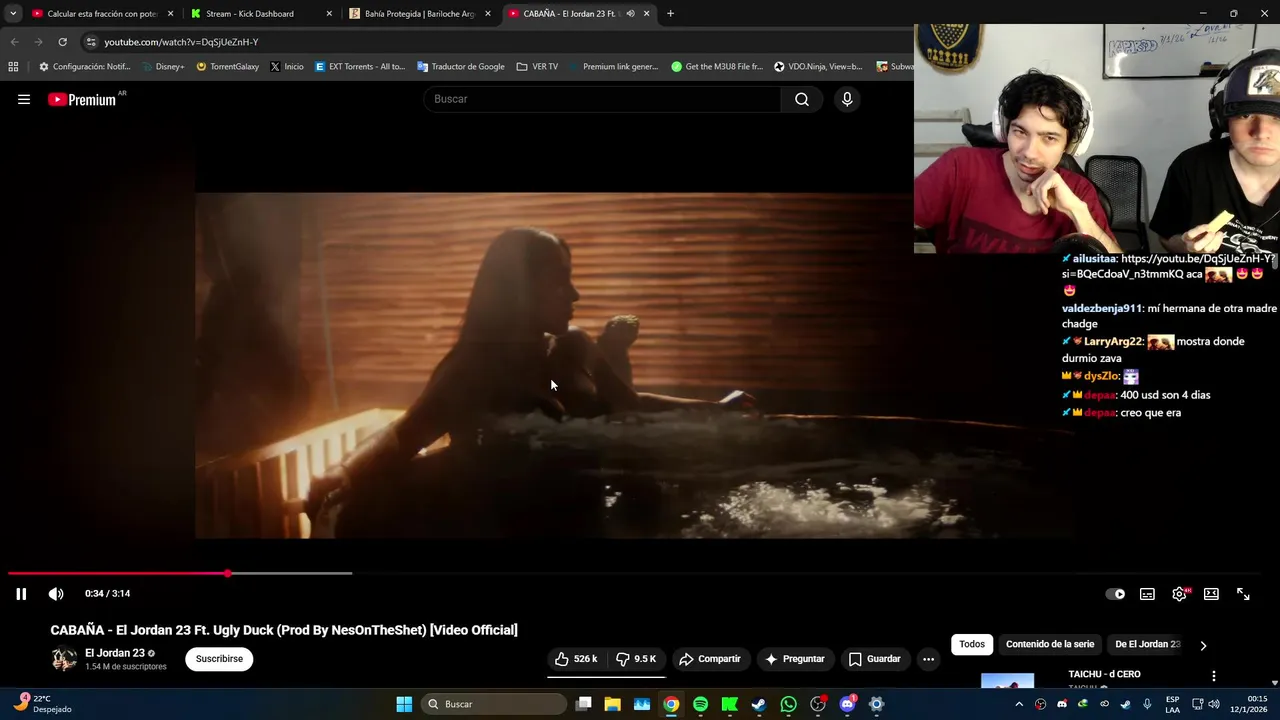
Task: Click the tab audio speaker icon
Action: [630, 14]
